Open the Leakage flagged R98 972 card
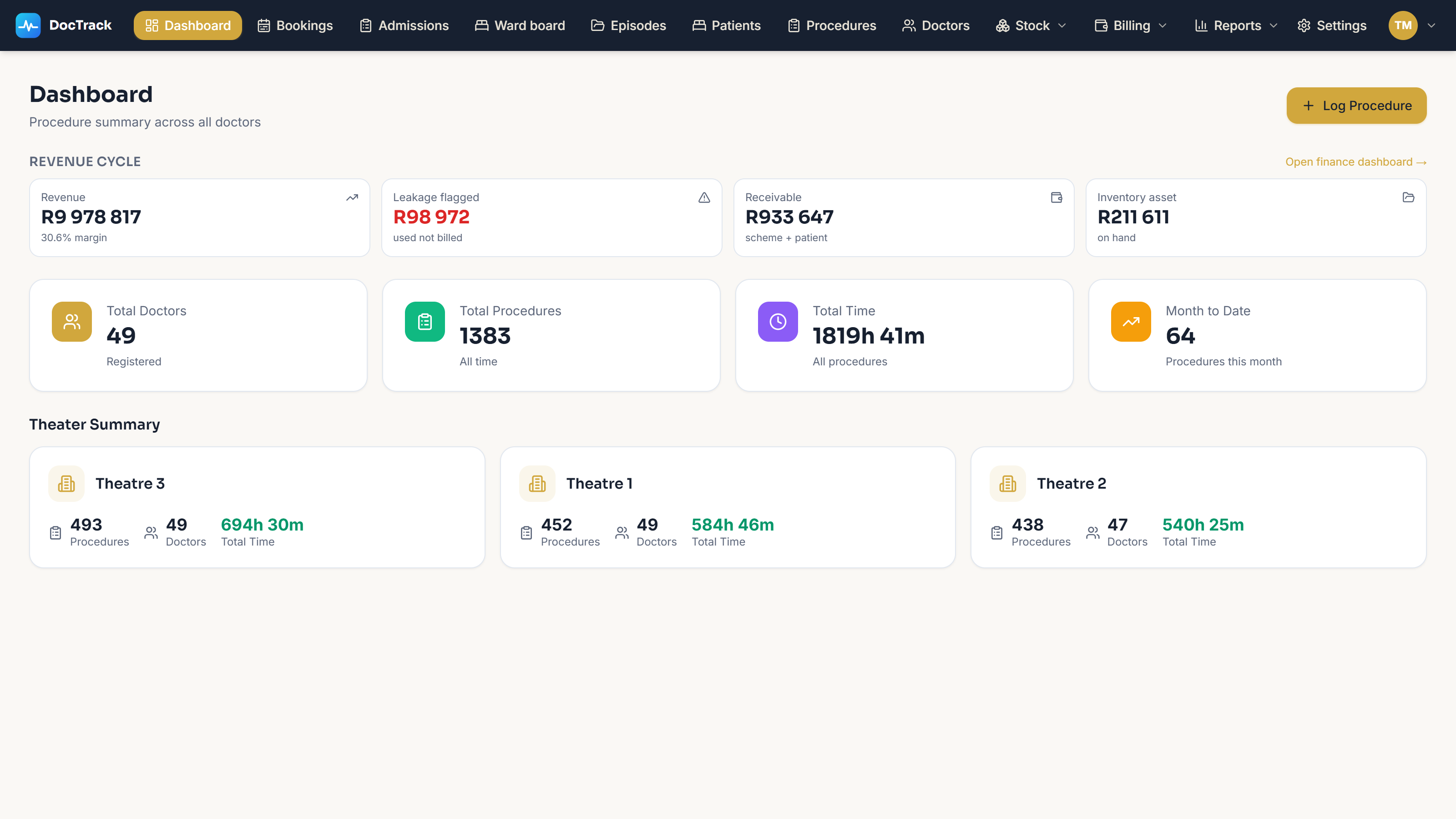Viewport: 1456px width, 819px height. pos(551,217)
